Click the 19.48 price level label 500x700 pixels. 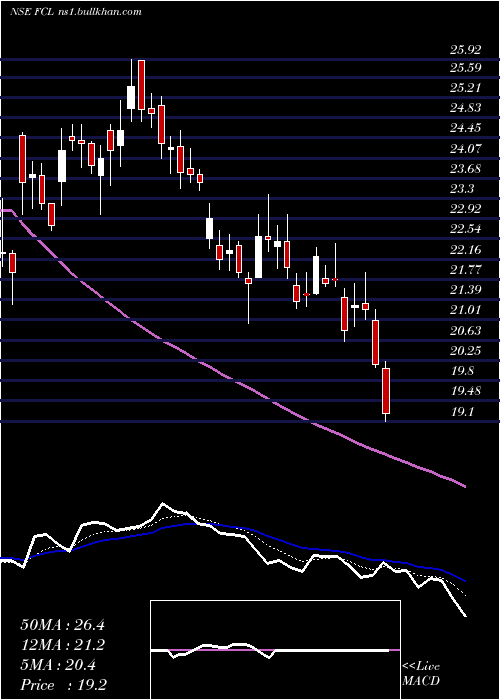pos(465,391)
